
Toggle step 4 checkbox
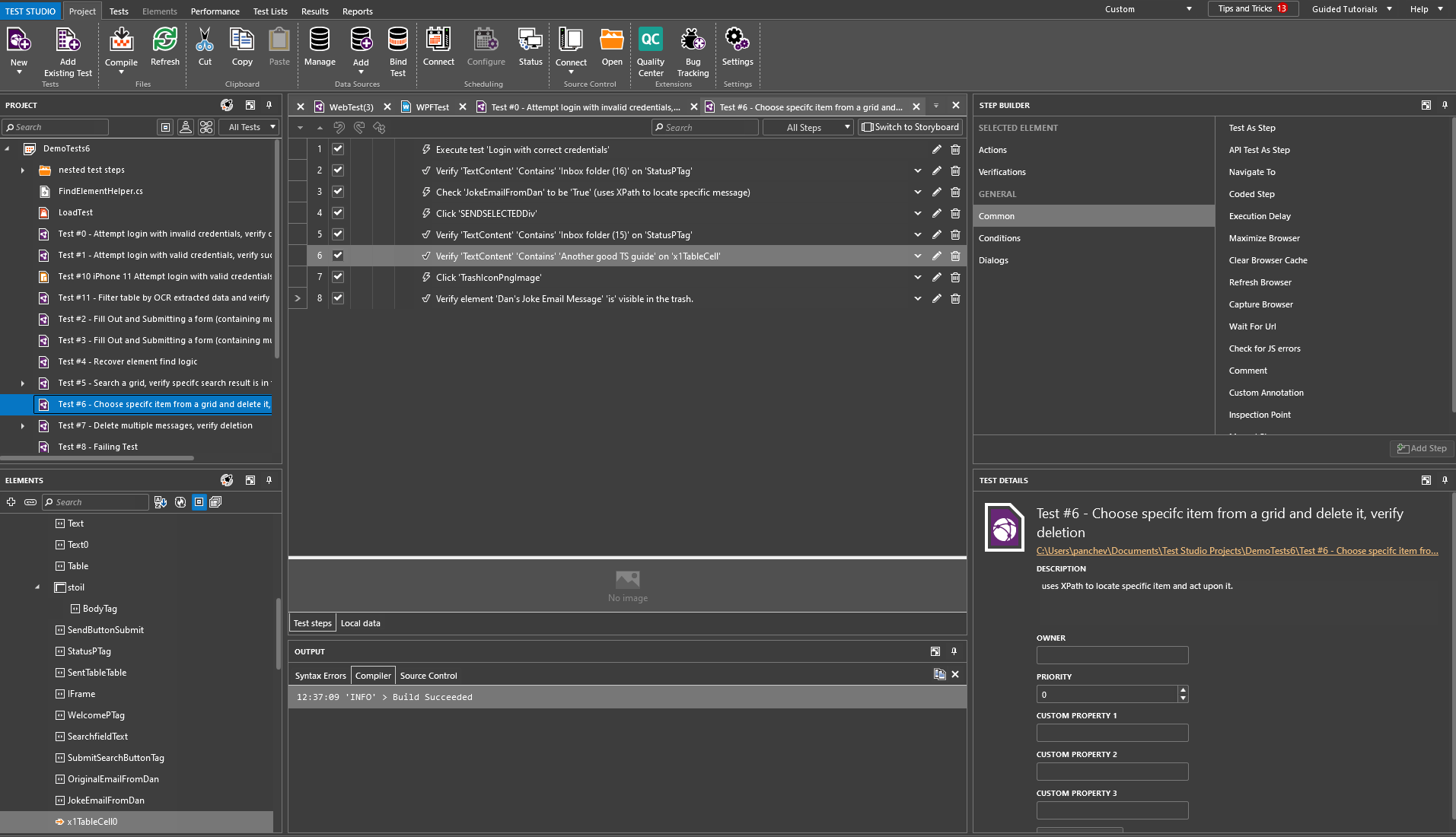point(338,213)
